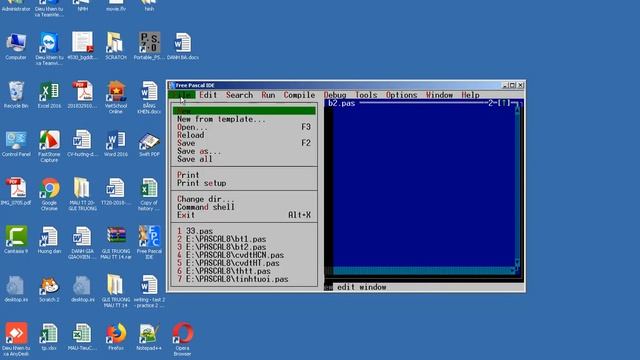
Task: Open recent file E:\PASCAL8\bt2.pas
Action: 244,247
